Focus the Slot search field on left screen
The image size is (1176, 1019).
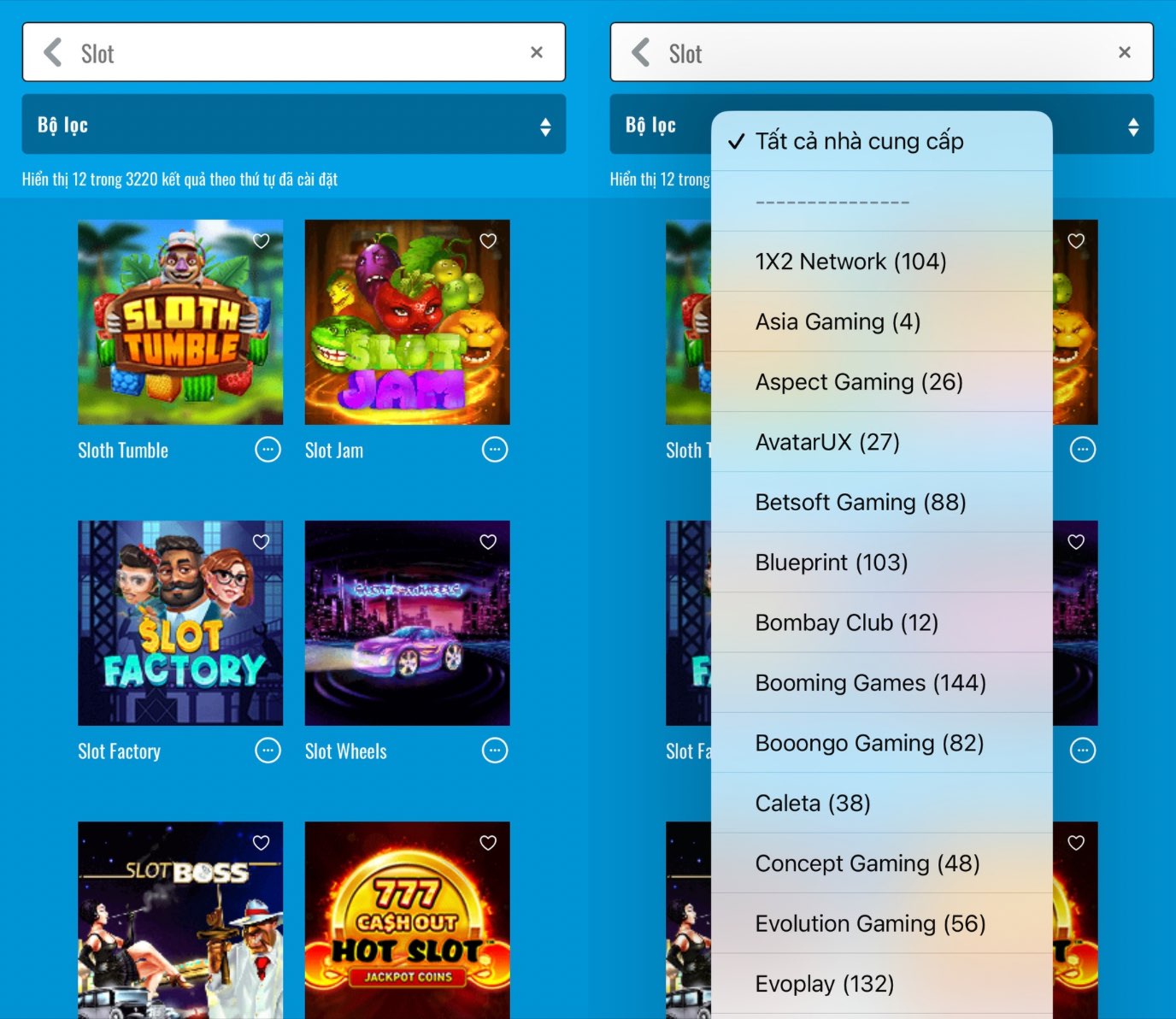coord(294,52)
